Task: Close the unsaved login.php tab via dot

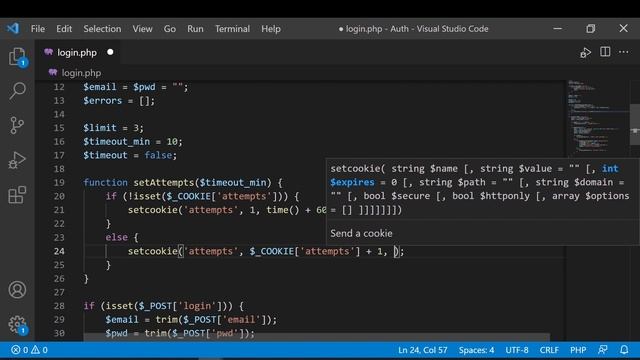Action: click(x=110, y=52)
